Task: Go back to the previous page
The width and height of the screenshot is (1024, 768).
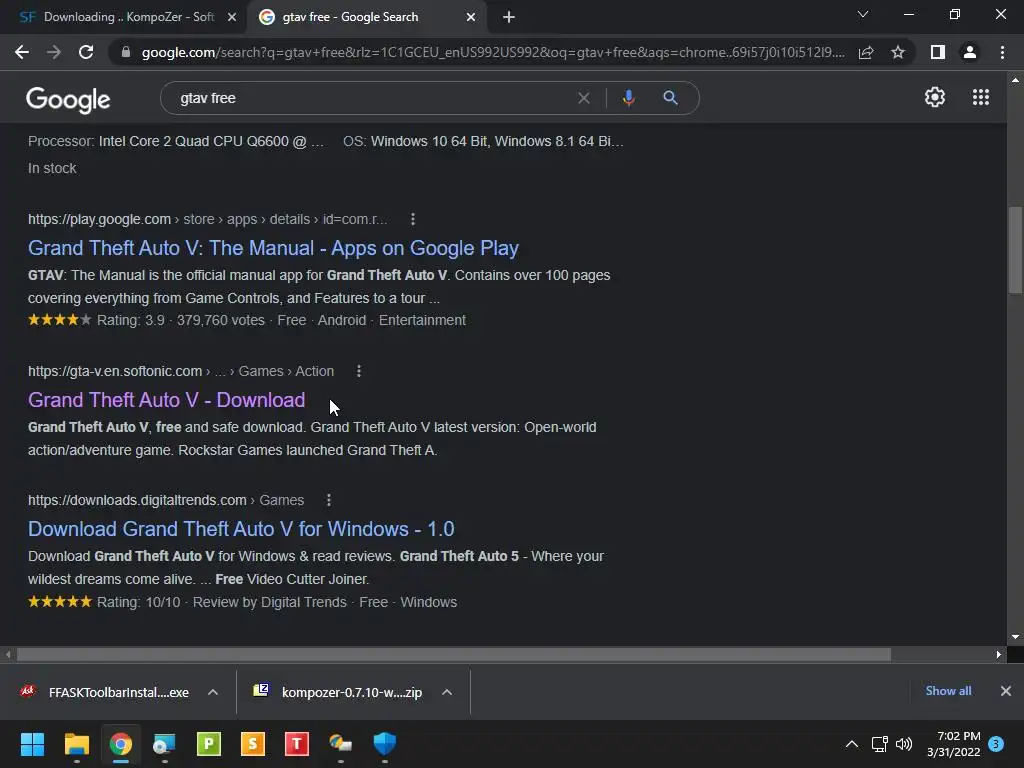Action: [22, 52]
